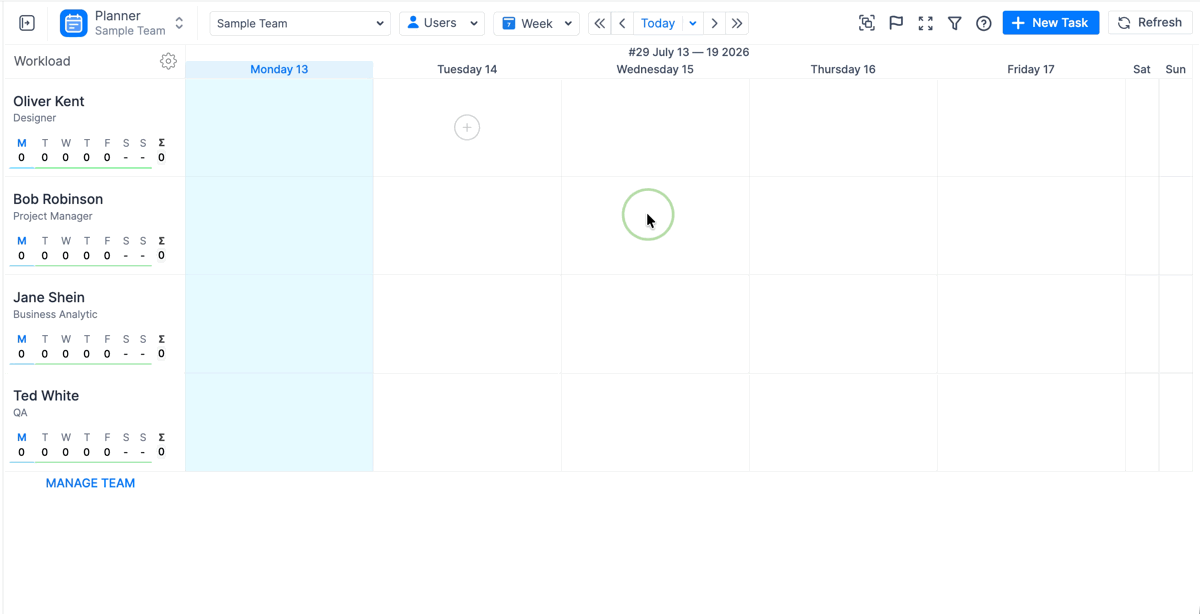This screenshot has height=614, width=1200.
Task: Select user Jane Shein
Action: (x=49, y=297)
